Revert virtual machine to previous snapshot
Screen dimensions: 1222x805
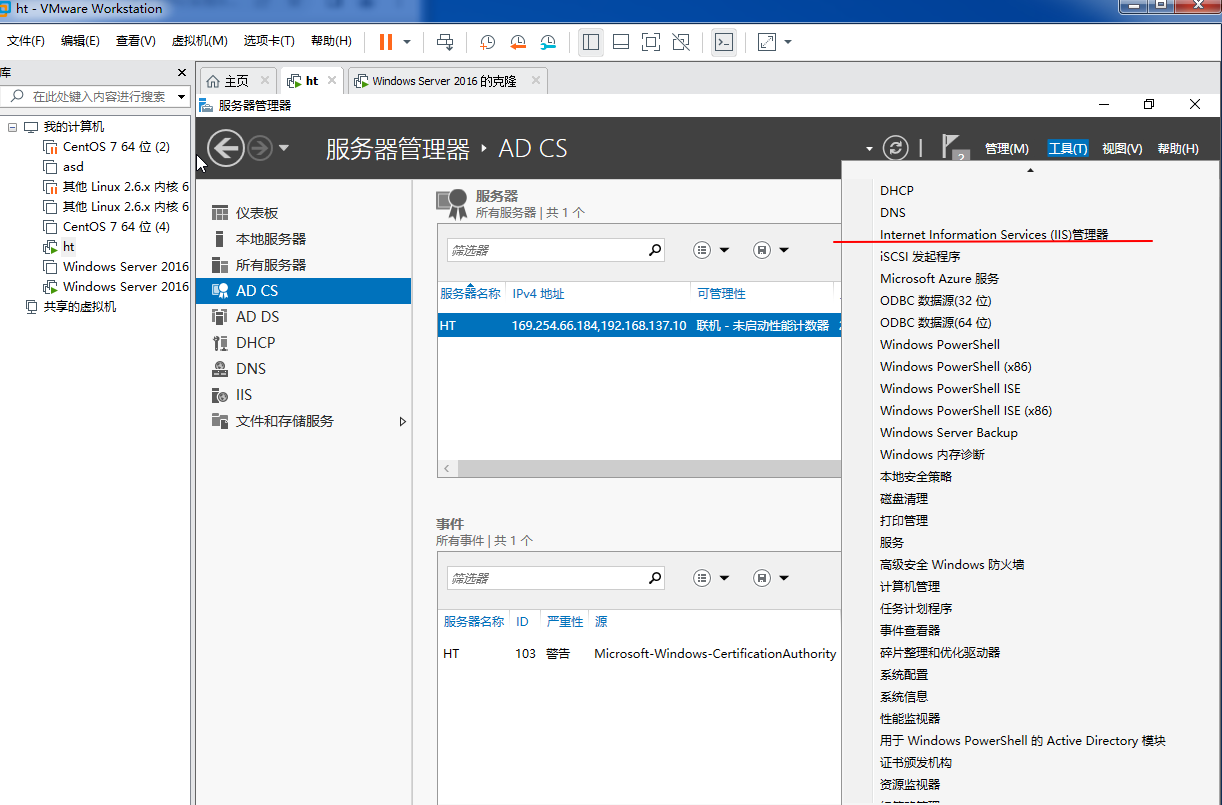point(518,42)
